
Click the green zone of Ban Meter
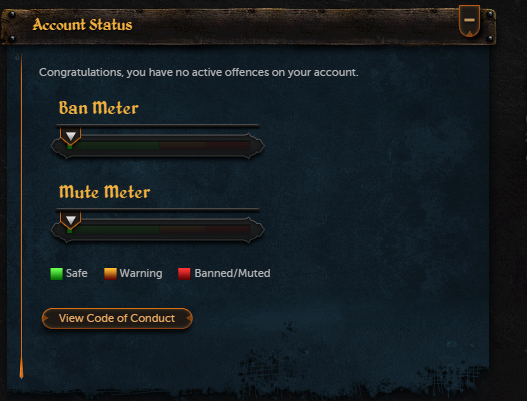click(114, 146)
